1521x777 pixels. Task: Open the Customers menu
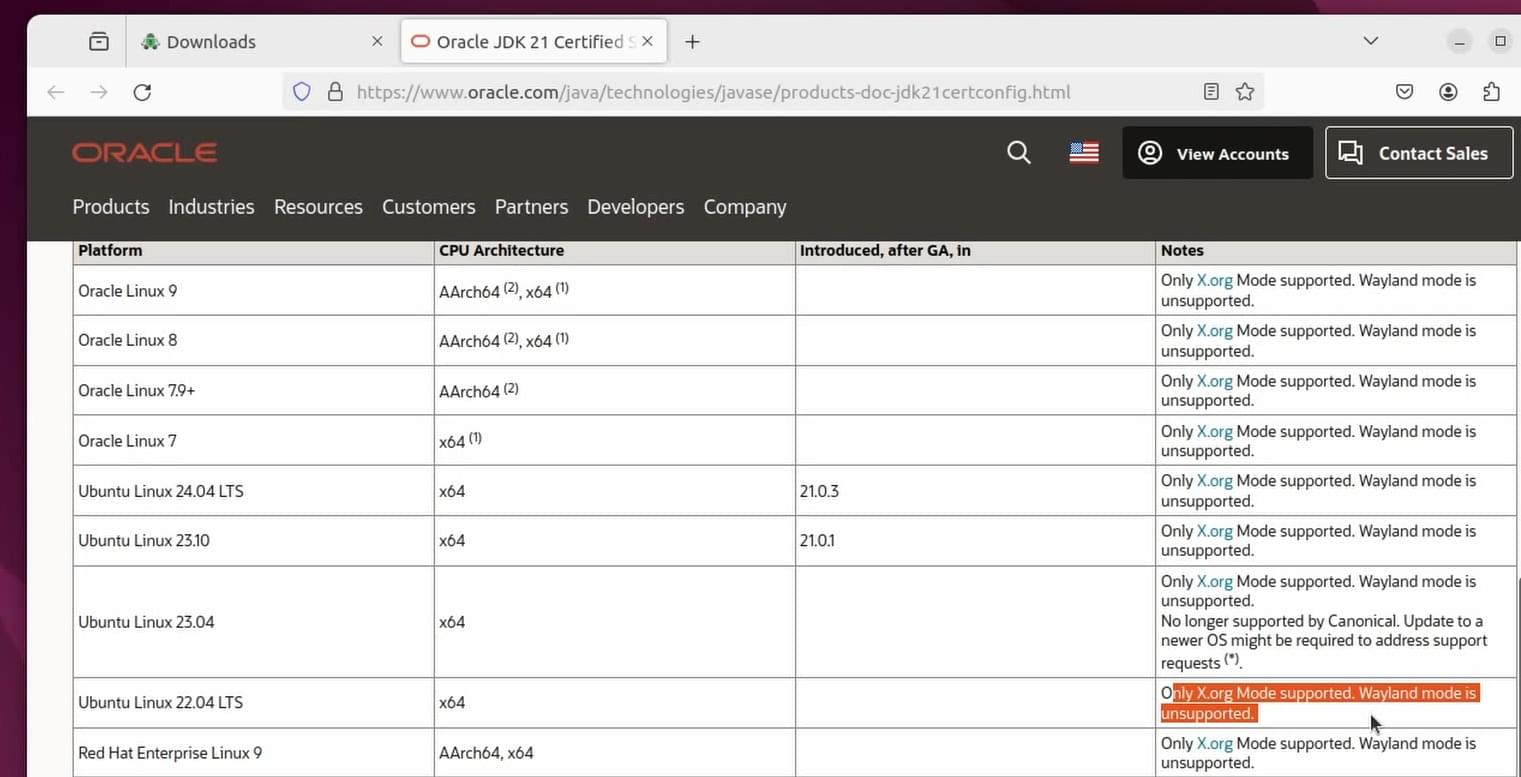(428, 207)
